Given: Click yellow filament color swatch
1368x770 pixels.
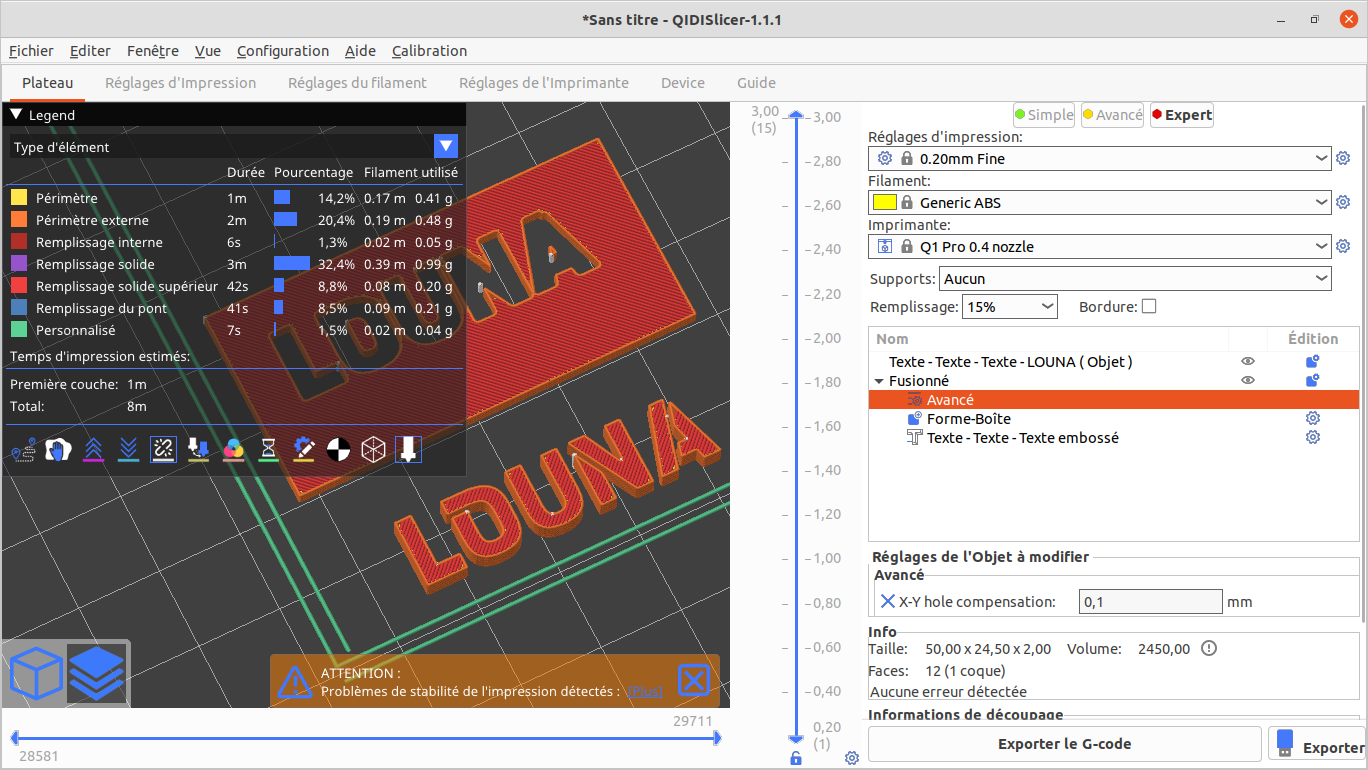Looking at the screenshot, I should 884,202.
